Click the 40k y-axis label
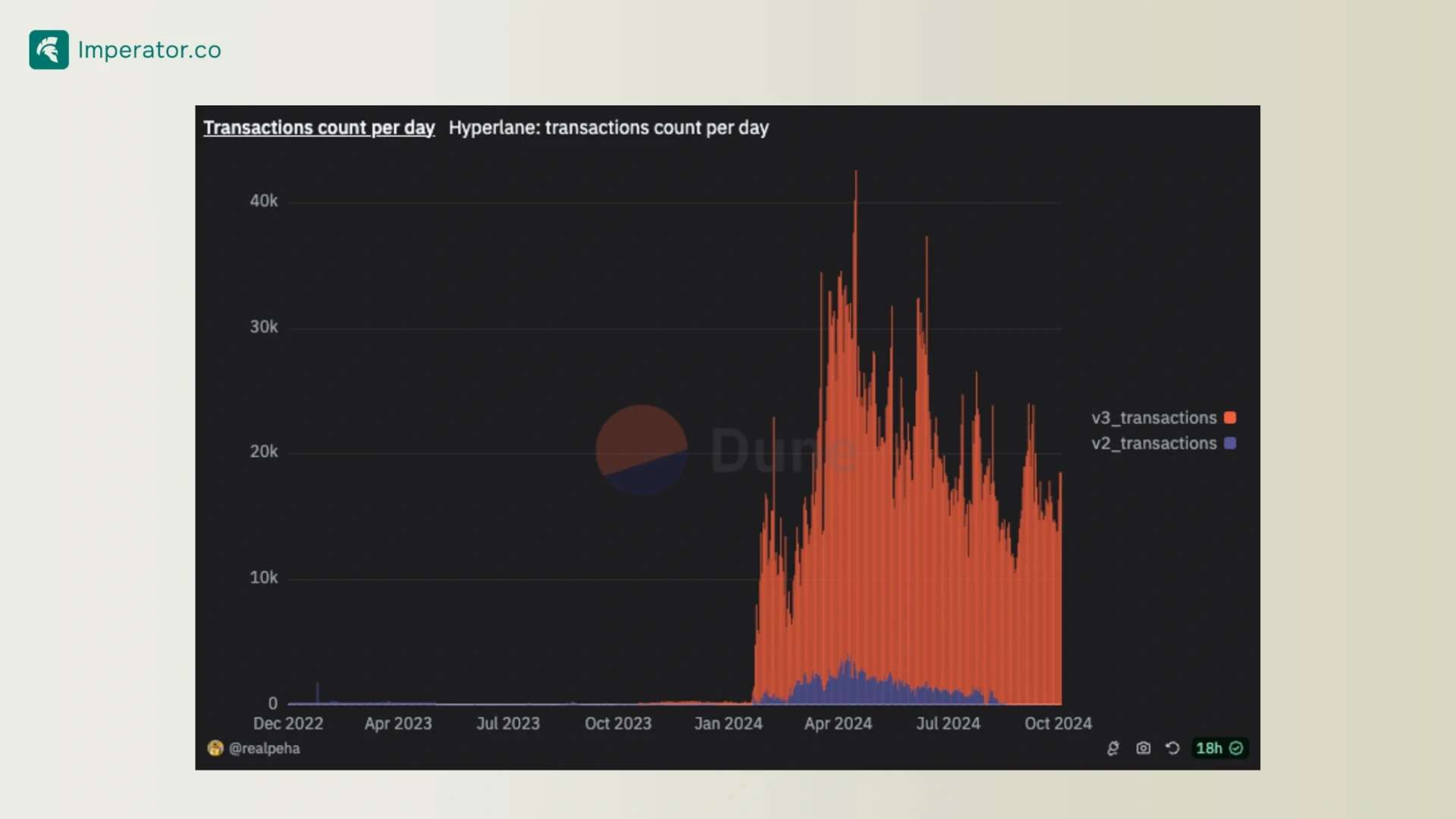The image size is (1456, 819). [264, 201]
